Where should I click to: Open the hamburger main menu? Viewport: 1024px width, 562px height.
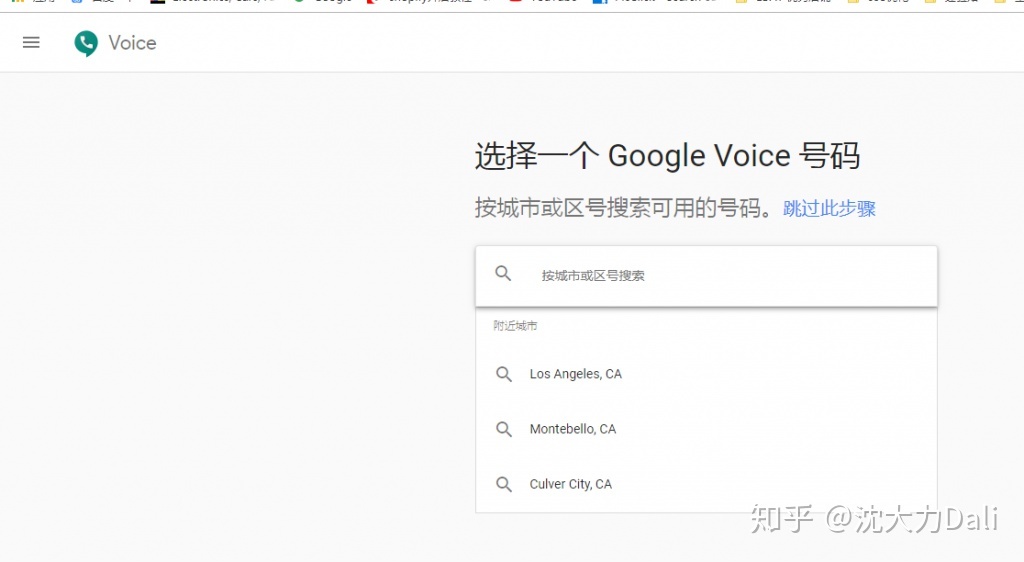[x=31, y=43]
